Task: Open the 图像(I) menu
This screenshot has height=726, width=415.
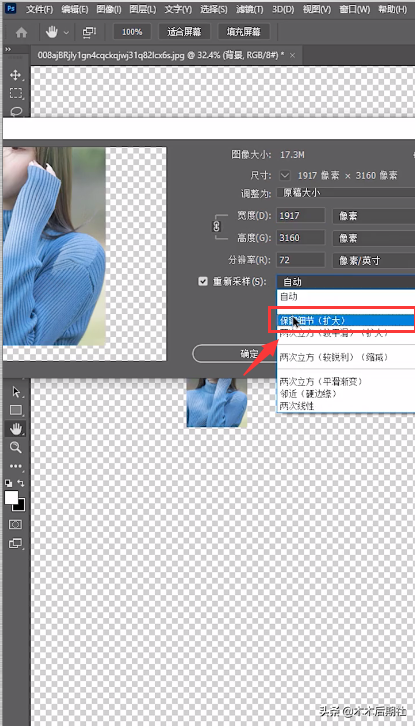Action: [109, 9]
